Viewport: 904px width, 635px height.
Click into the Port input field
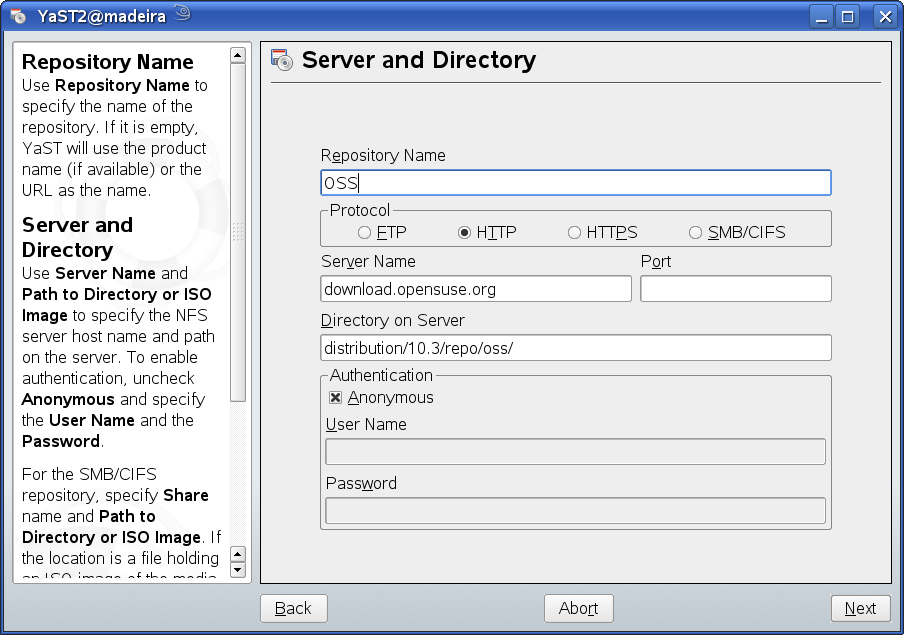coord(736,288)
